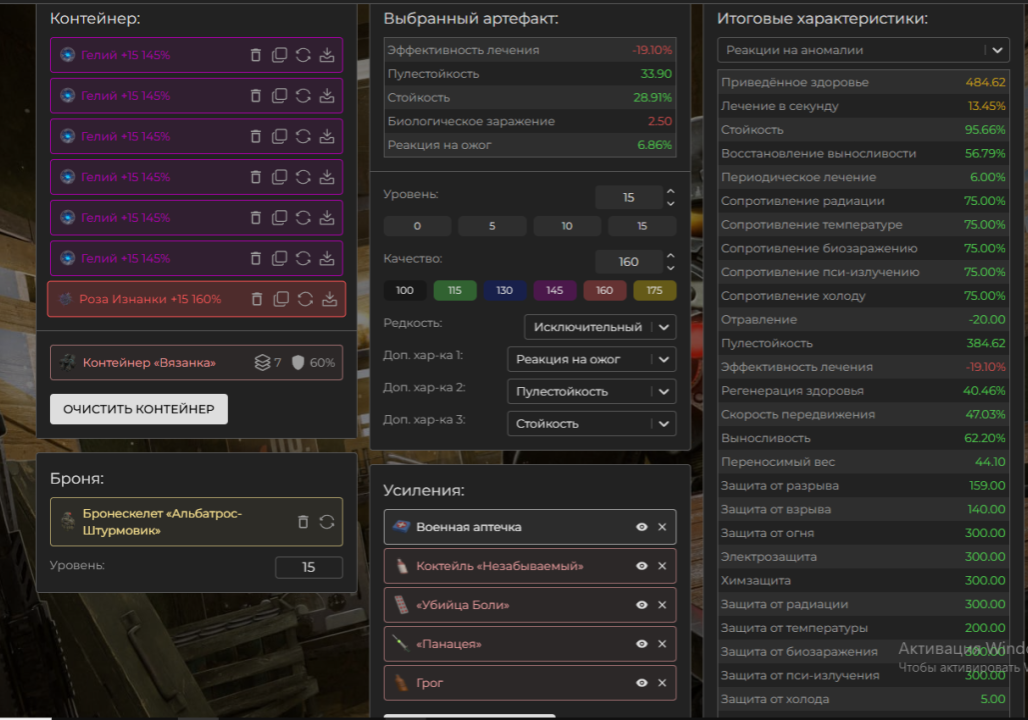Open the Редкость dropdown showing Исключительный
This screenshot has width=1028, height=720.
pyautogui.click(x=599, y=327)
